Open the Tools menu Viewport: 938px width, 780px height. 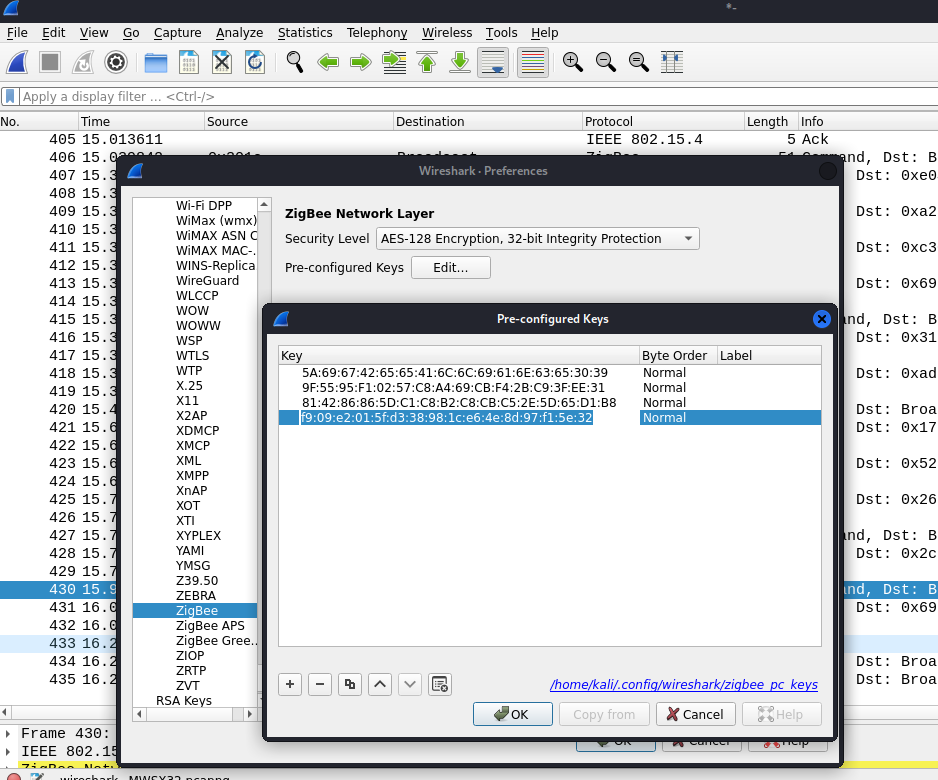tap(501, 33)
